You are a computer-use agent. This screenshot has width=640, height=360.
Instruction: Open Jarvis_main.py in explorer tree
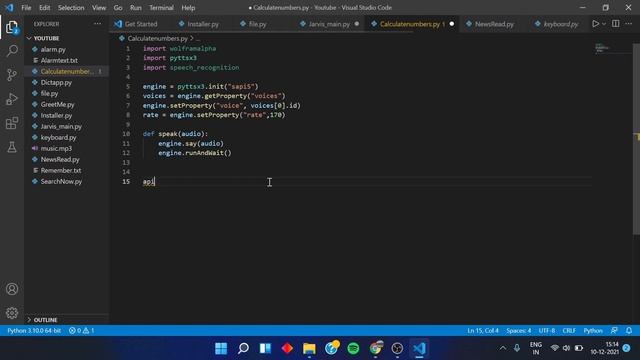pos(61,127)
